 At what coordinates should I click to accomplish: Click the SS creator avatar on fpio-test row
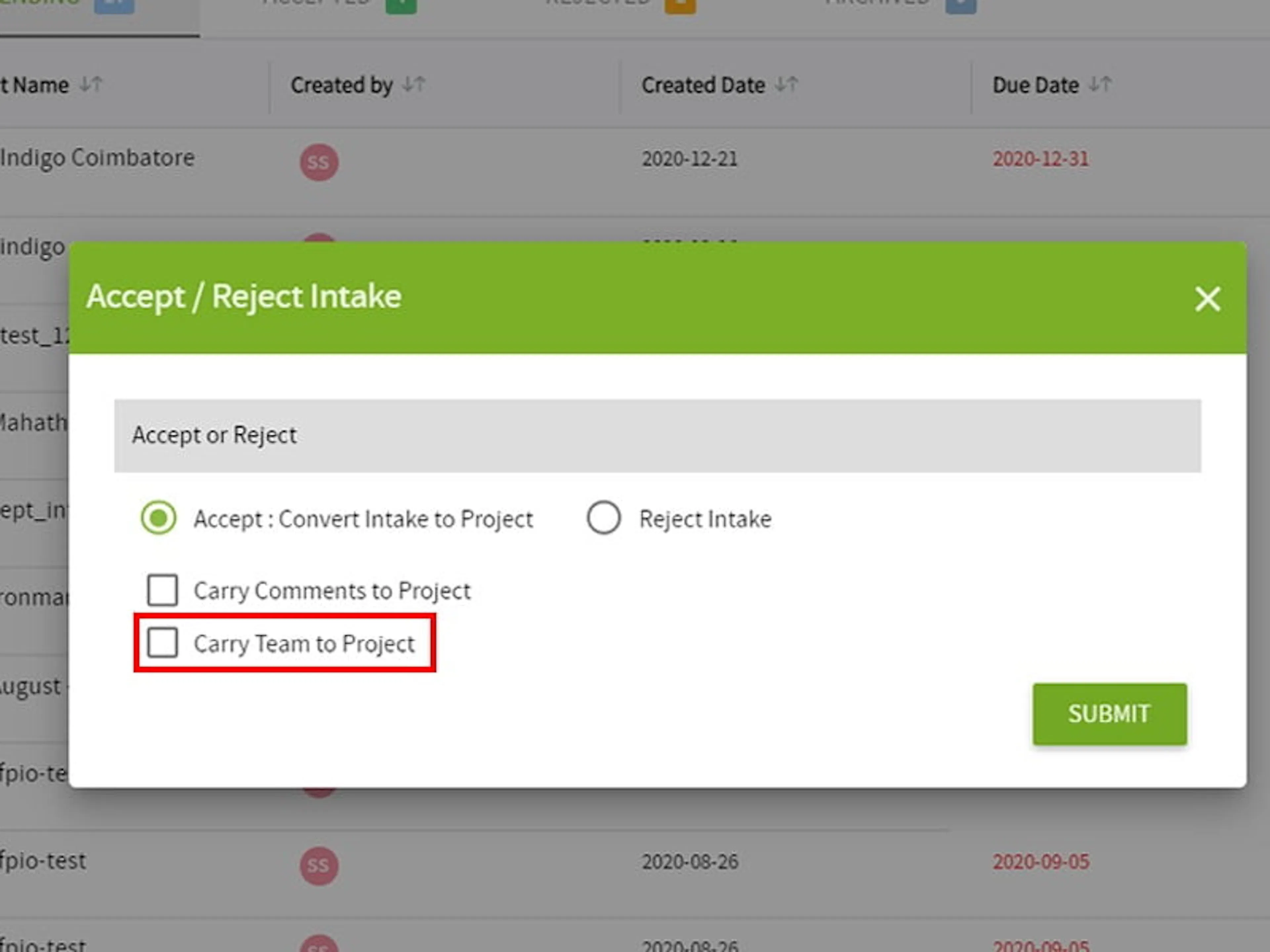[319, 865]
